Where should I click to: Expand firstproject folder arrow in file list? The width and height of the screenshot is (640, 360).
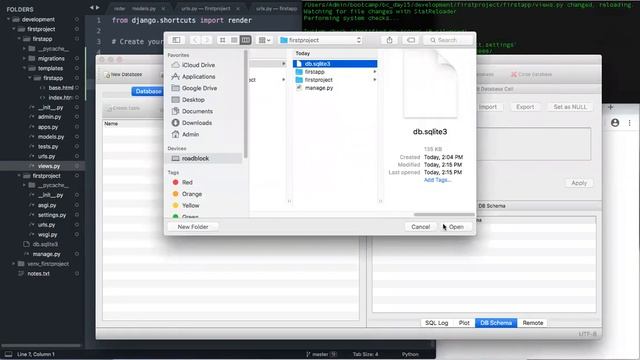coord(375,80)
